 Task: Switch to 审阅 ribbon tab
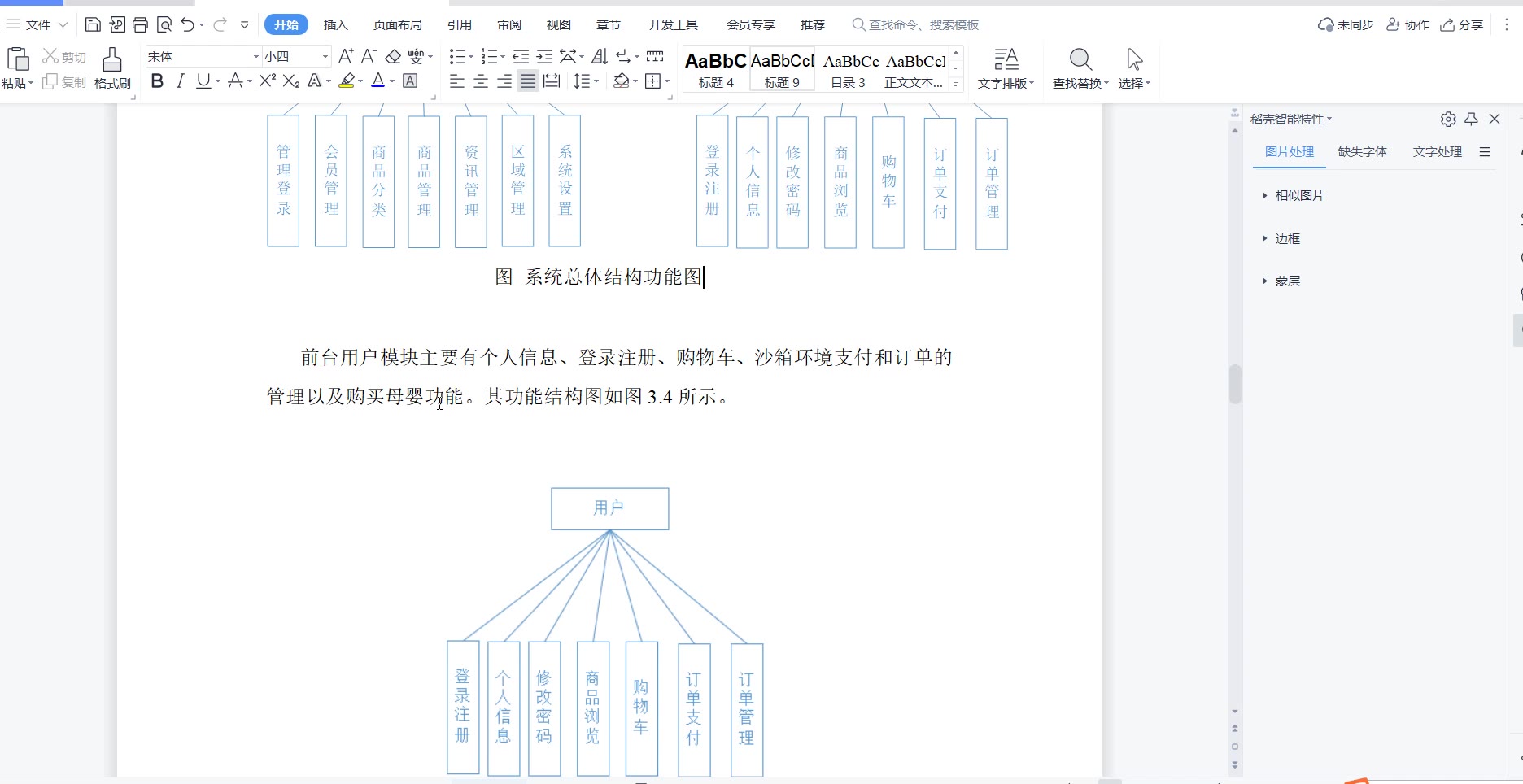pos(509,24)
